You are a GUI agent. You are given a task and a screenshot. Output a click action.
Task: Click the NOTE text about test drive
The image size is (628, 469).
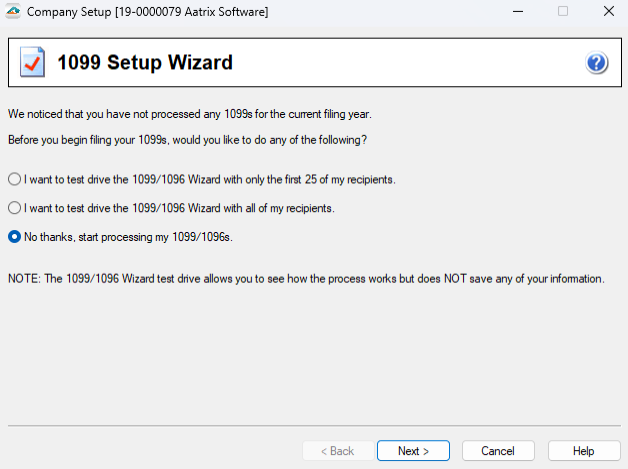coord(306,279)
